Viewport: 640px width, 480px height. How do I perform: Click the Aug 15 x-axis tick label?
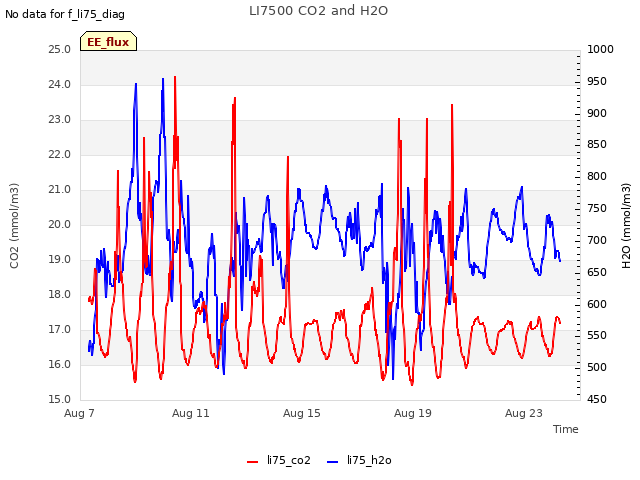pyautogui.click(x=302, y=413)
